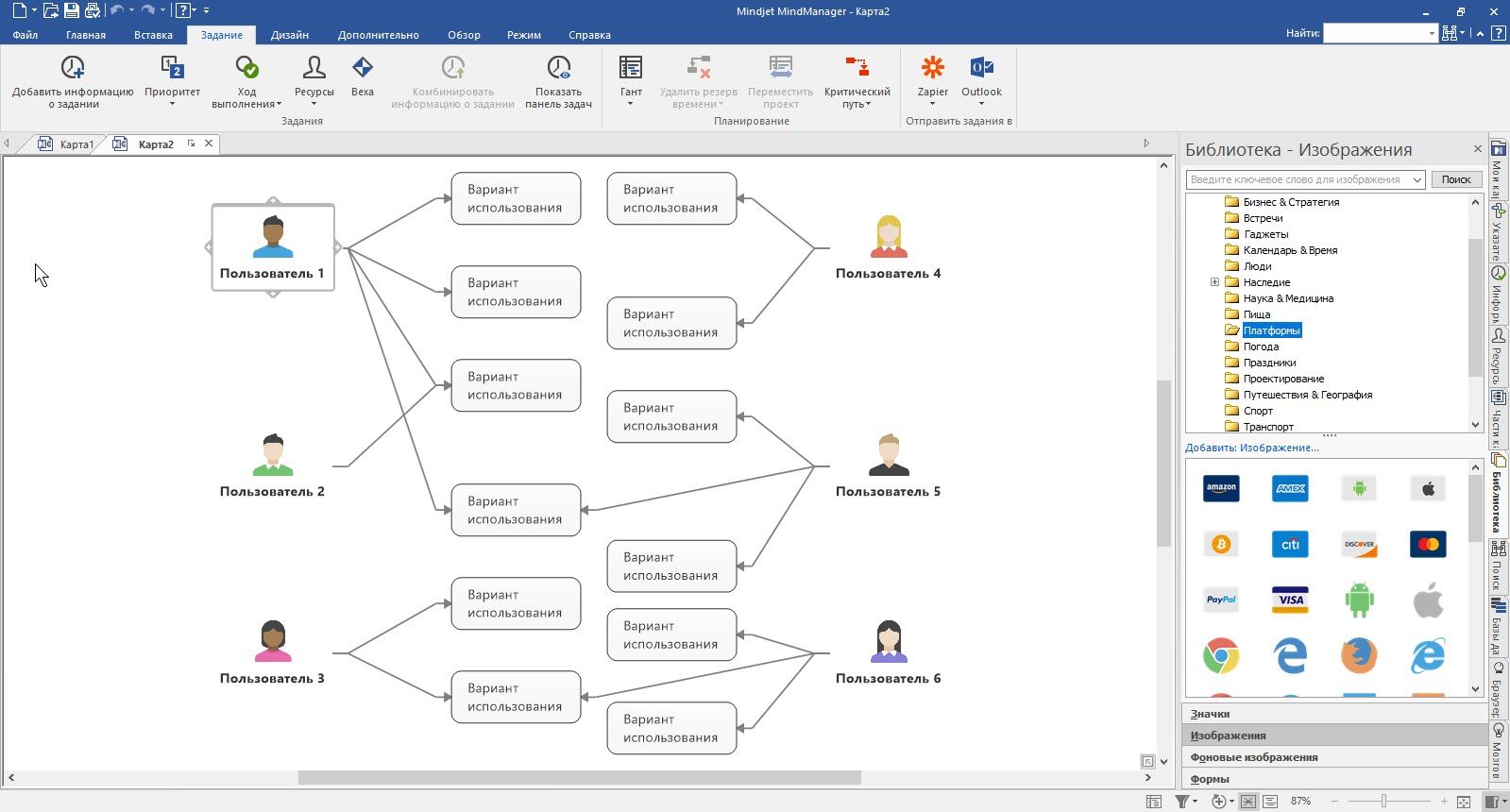
Task: Insert the PayPal image thumbnail
Action: (1221, 600)
